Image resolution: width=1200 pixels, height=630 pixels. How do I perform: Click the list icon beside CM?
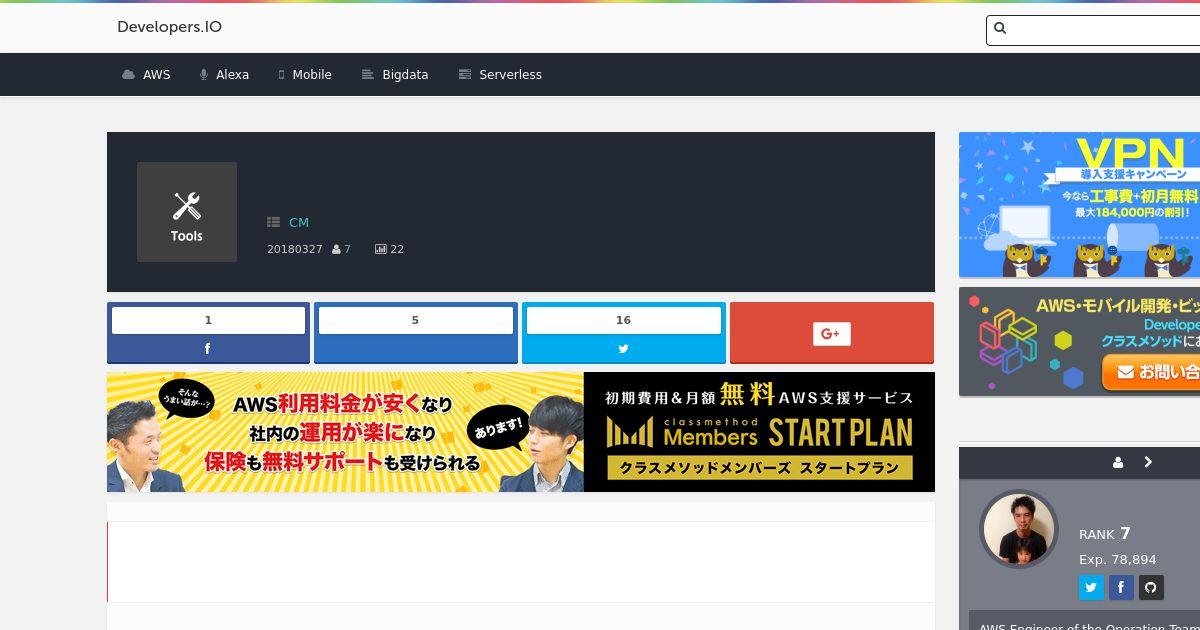(273, 223)
